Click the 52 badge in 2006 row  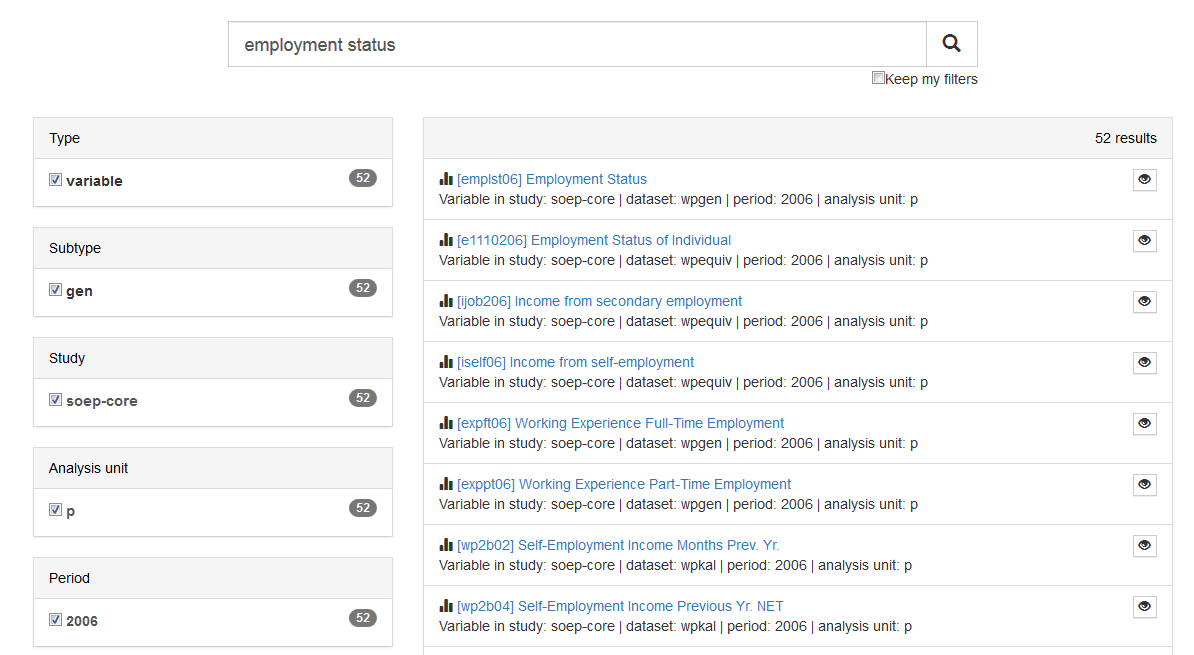(362, 618)
